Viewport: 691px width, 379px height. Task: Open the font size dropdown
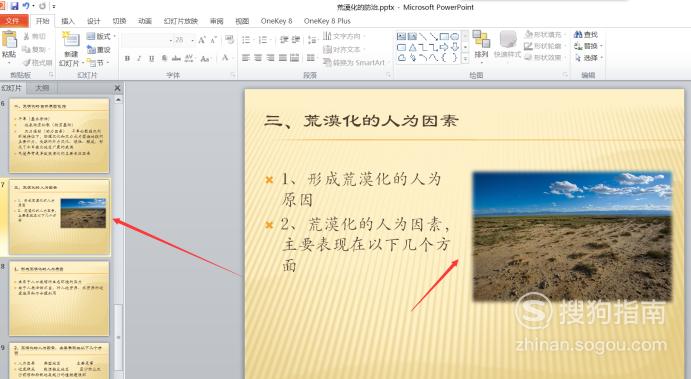[192, 40]
